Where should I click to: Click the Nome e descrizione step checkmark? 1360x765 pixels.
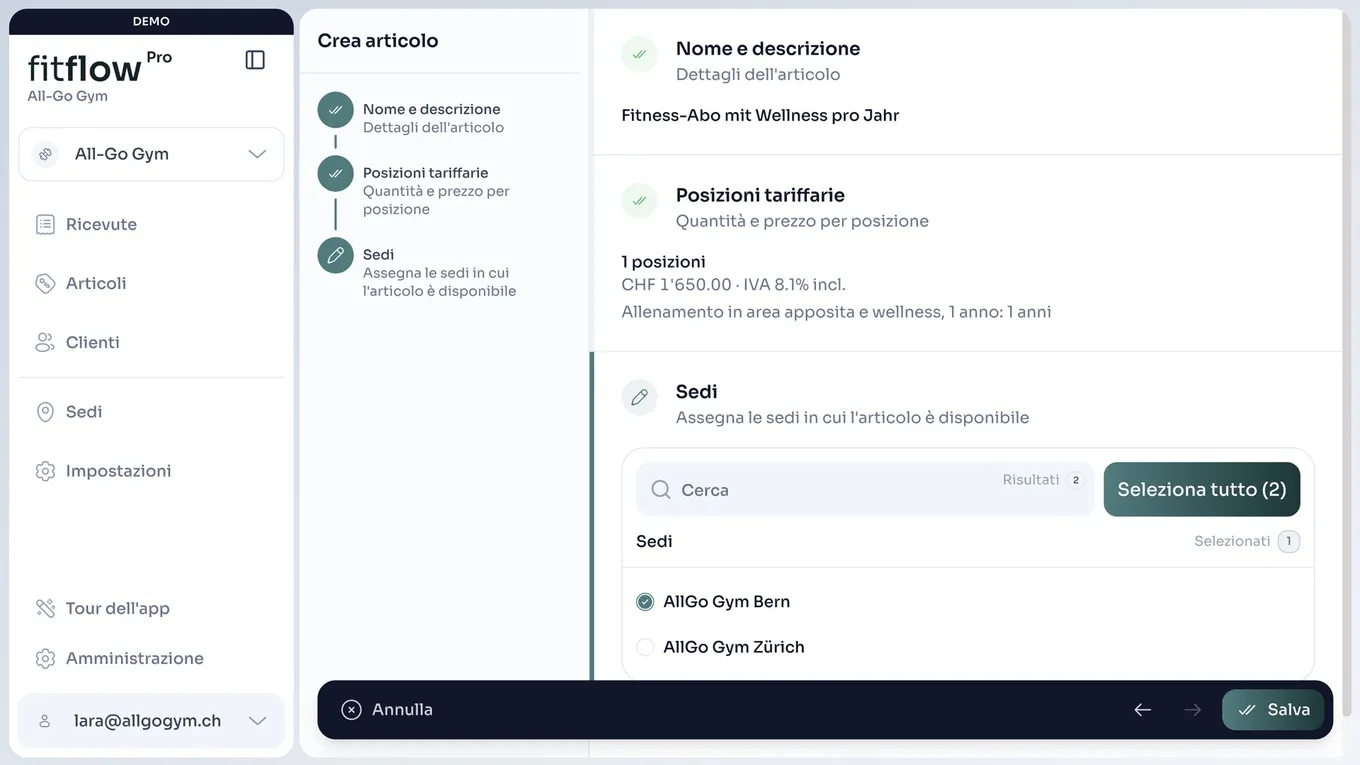tap(335, 110)
